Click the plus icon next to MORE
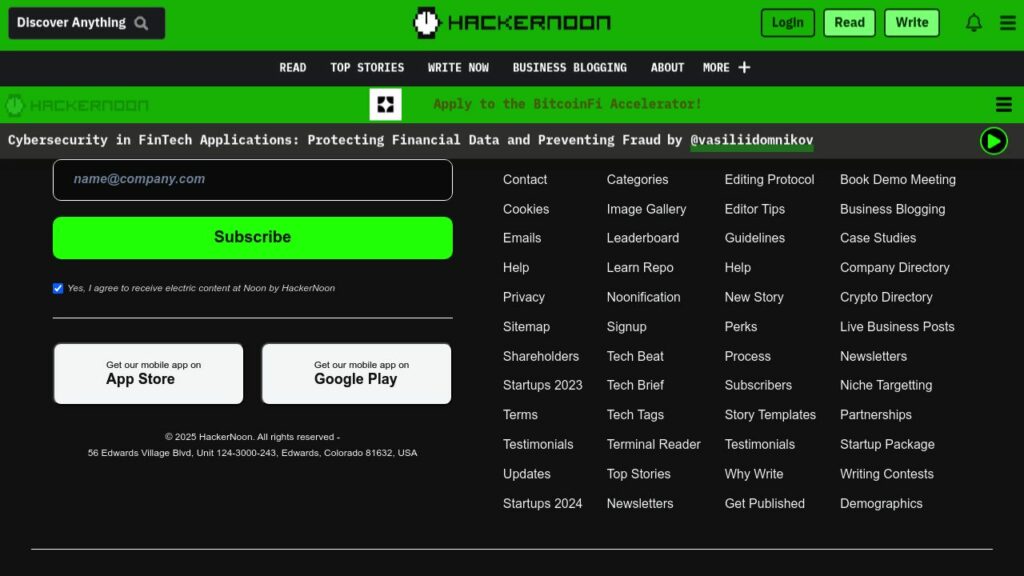The image size is (1024, 576). pos(744,67)
